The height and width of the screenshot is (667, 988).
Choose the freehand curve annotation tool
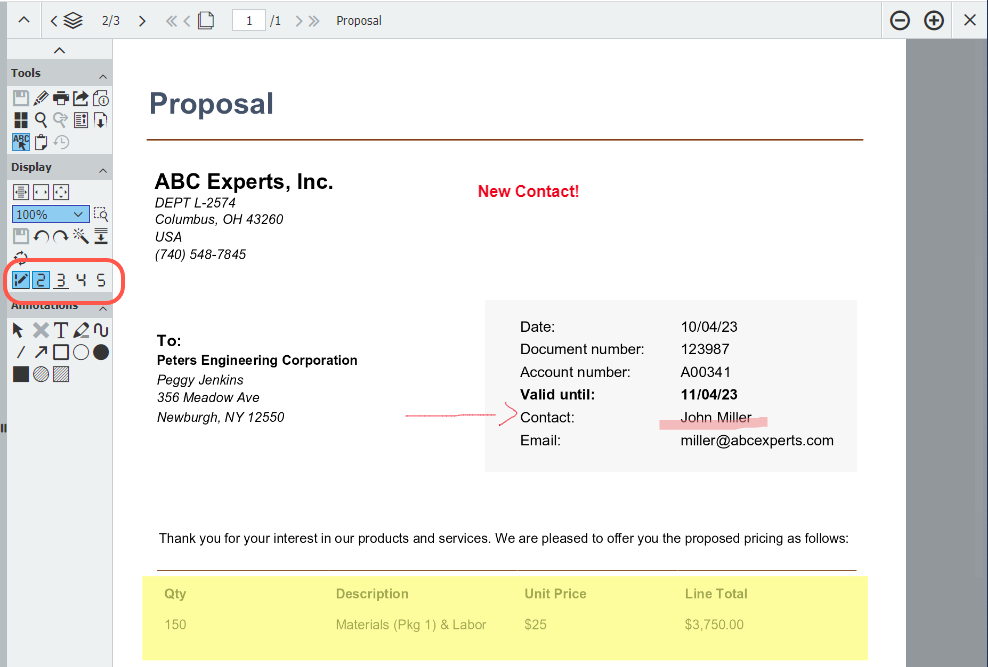[101, 330]
